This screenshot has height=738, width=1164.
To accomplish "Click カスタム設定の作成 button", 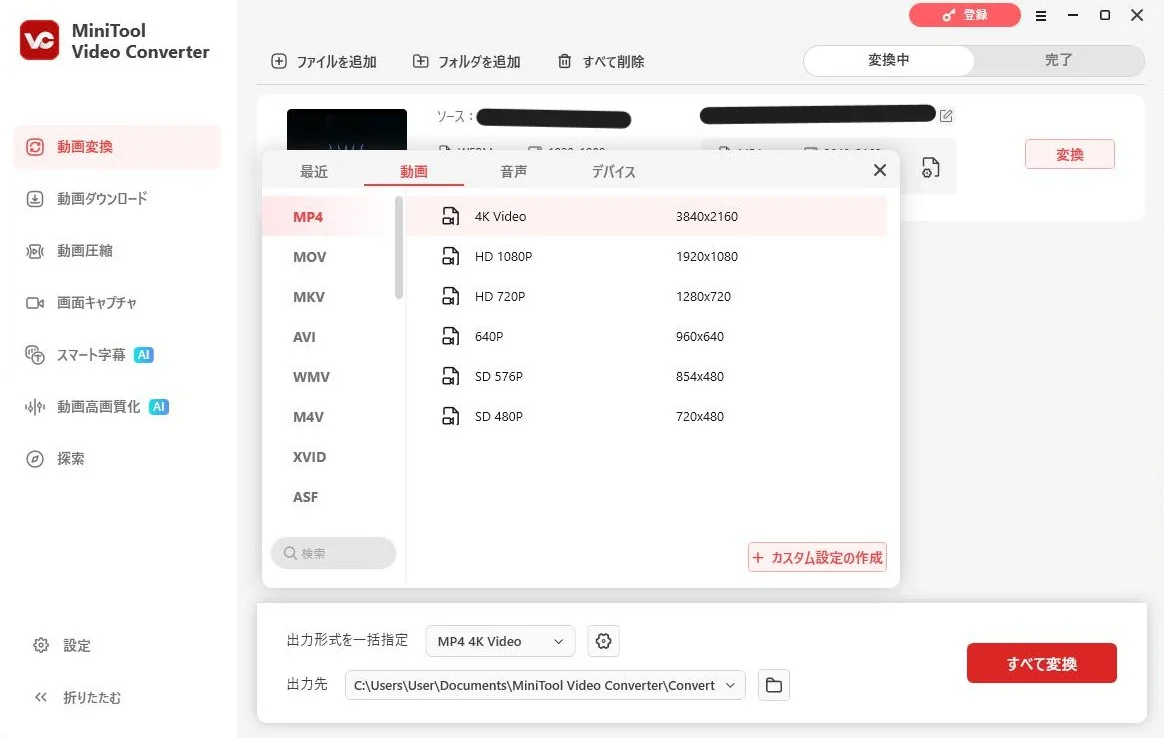I will click(817, 558).
